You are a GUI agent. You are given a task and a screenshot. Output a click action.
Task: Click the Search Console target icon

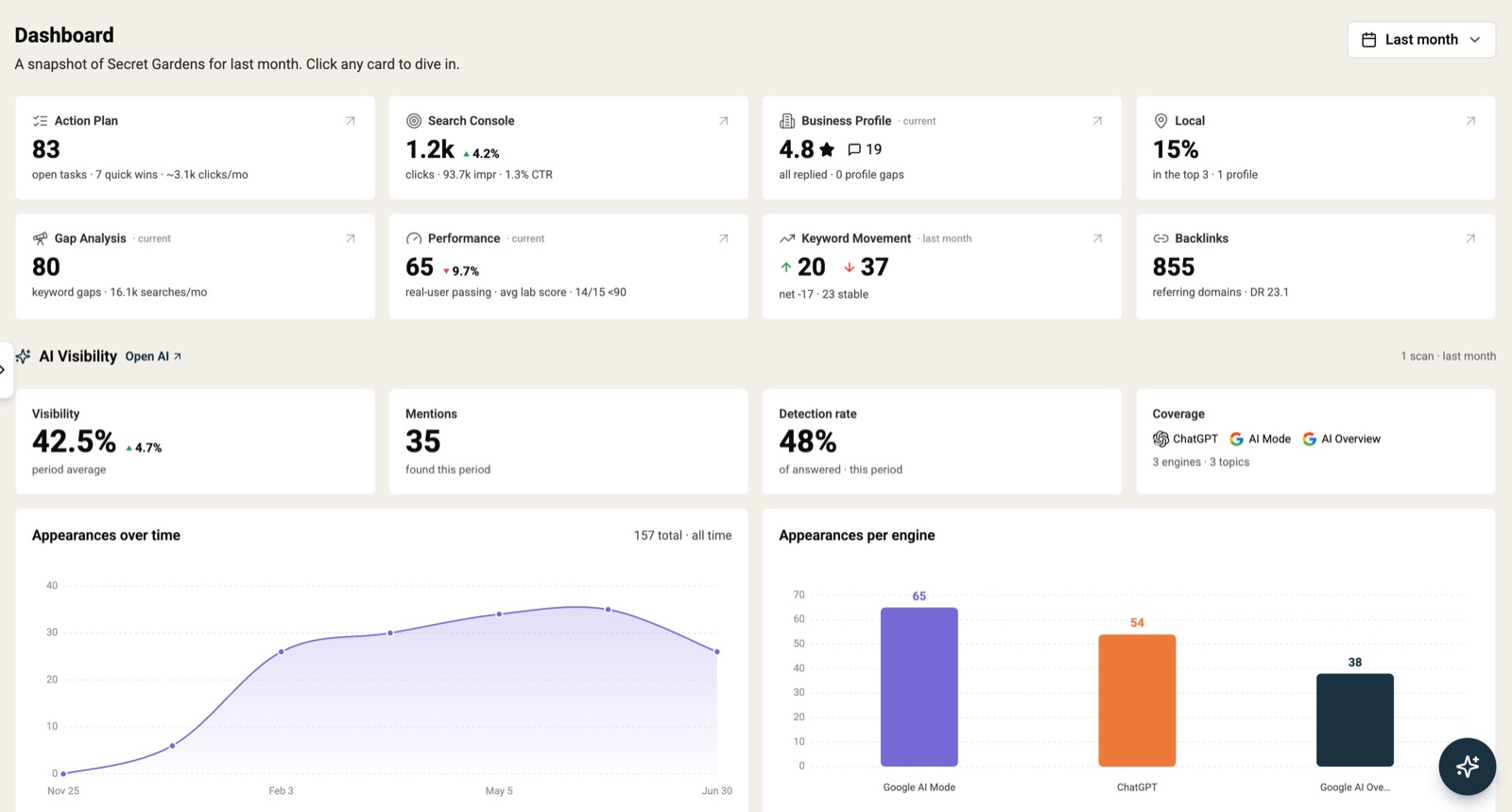point(414,121)
